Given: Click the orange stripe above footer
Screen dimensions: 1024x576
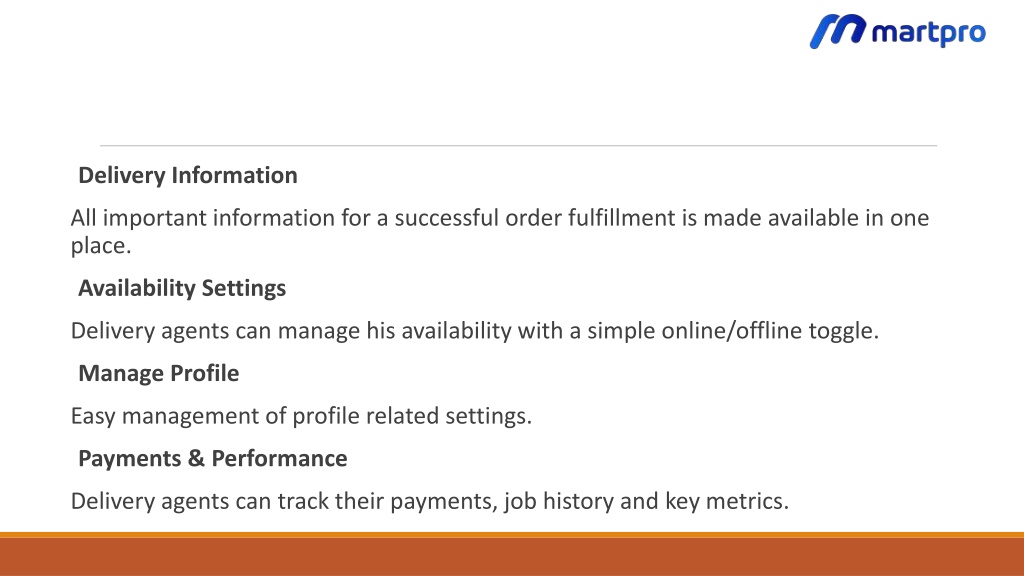Looking at the screenshot, I should point(512,535).
